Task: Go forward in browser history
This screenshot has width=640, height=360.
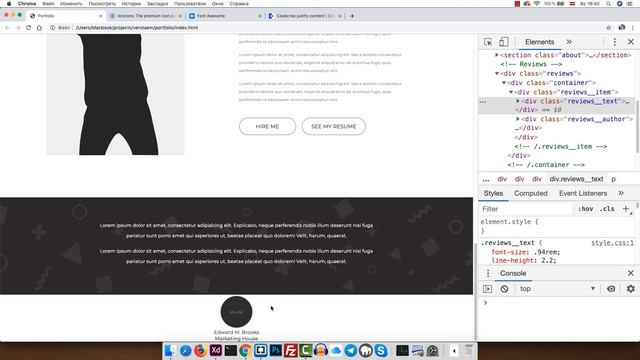Action: pyautogui.click(x=18, y=28)
